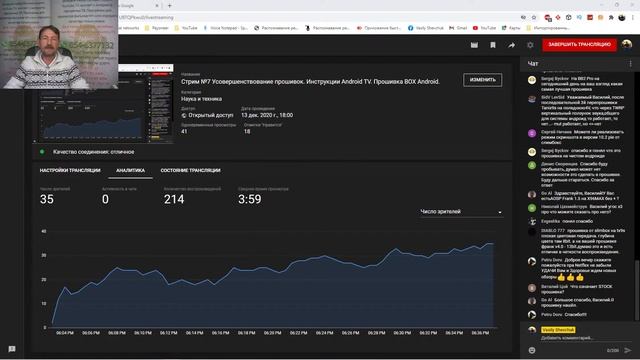Viewport: 640px width, 360px height.
Task: Click the Vasily Shevchuk highlighted name badge
Action: pos(558,330)
